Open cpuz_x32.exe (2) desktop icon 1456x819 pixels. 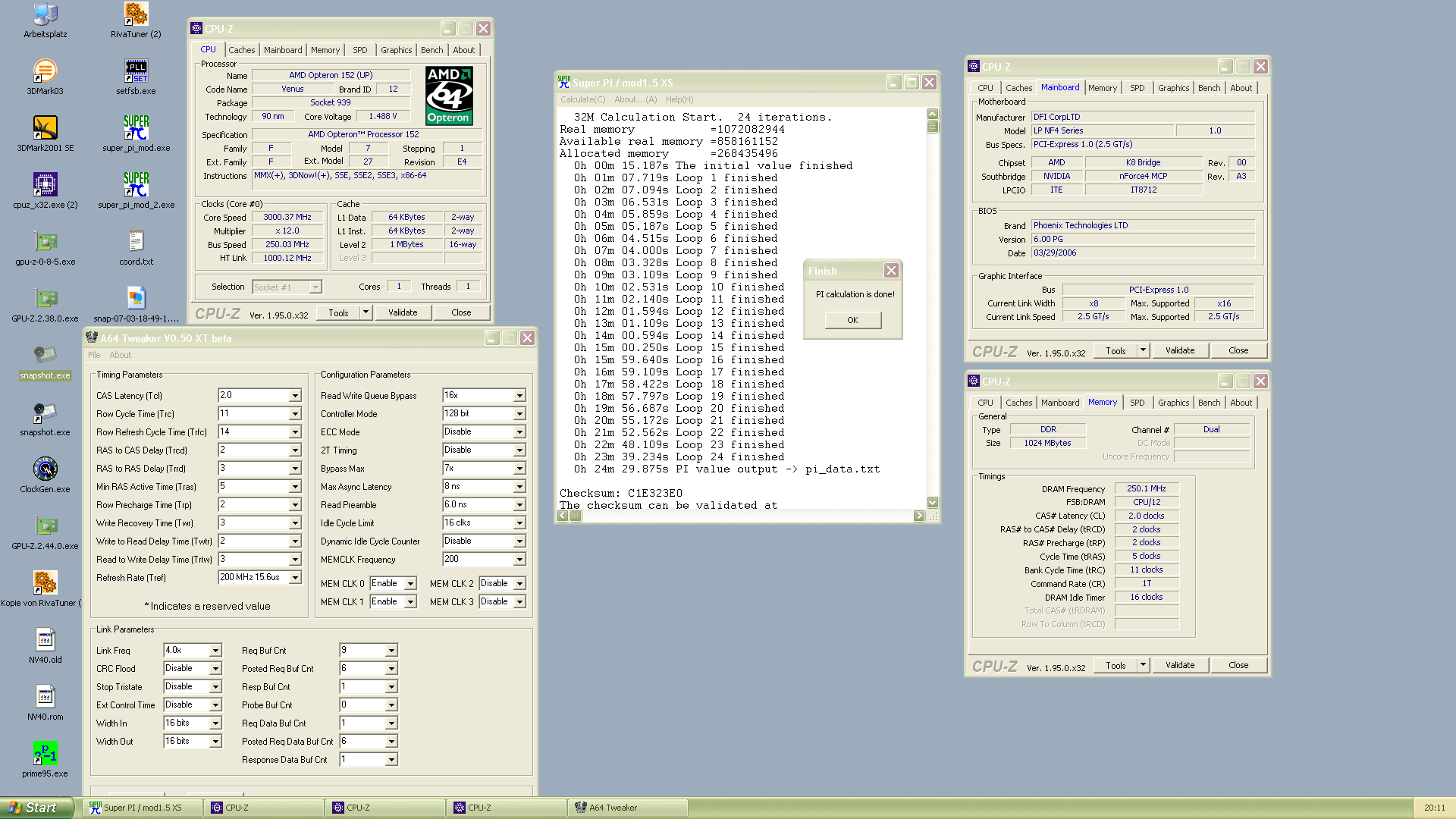click(45, 190)
